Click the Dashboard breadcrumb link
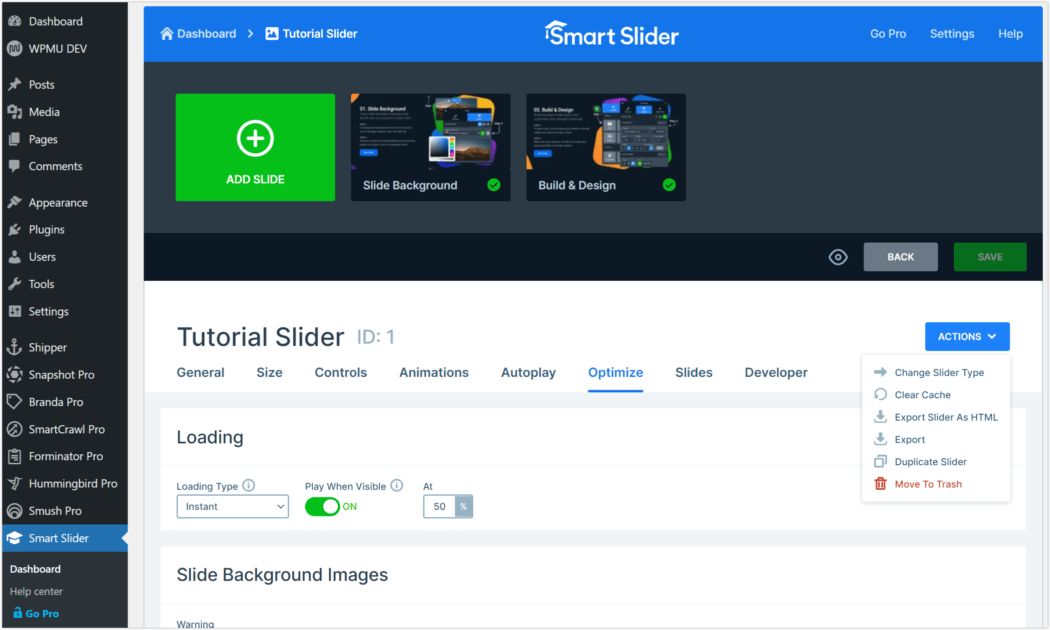 (206, 33)
